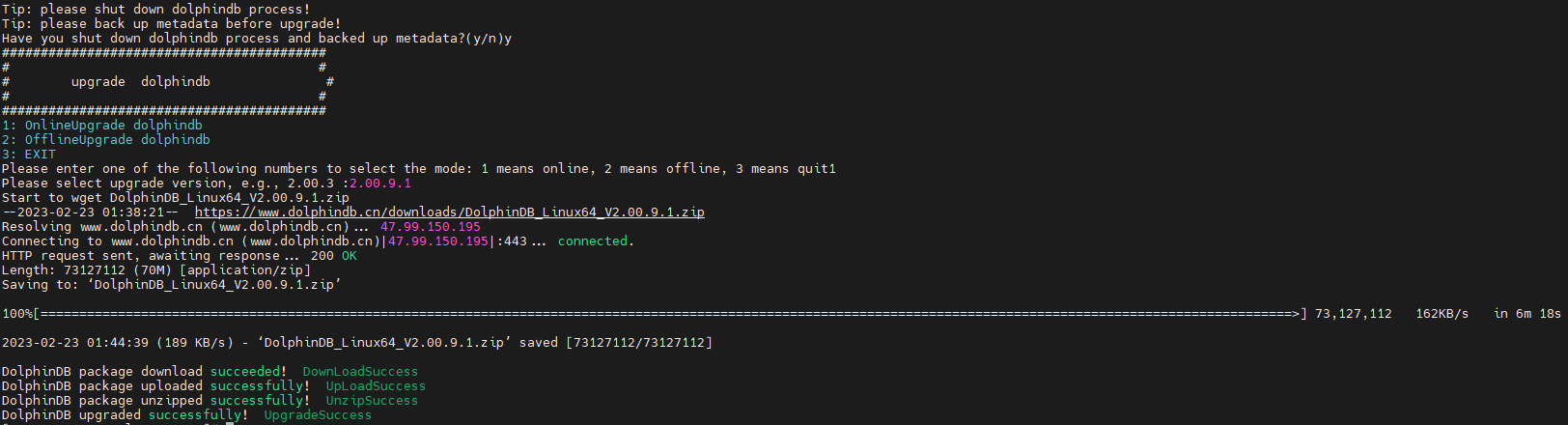Open the DolphinDB_Linux64 zip download URL
Viewport: 1568px width, 425px height.
tap(449, 212)
